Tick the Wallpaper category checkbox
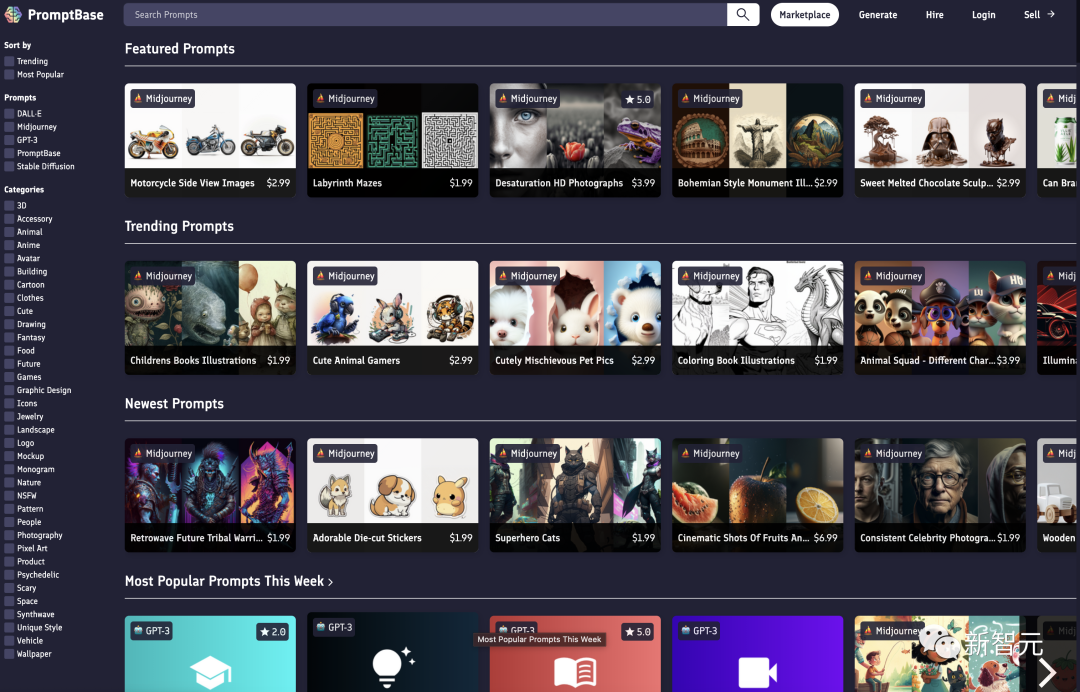The image size is (1080, 692). (x=9, y=654)
